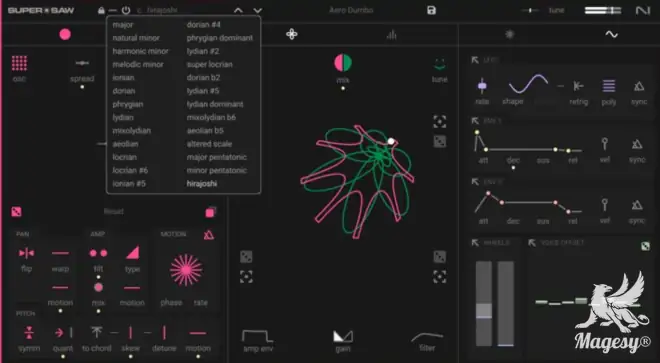Open the sun-shaped modulation tab

coord(510,35)
